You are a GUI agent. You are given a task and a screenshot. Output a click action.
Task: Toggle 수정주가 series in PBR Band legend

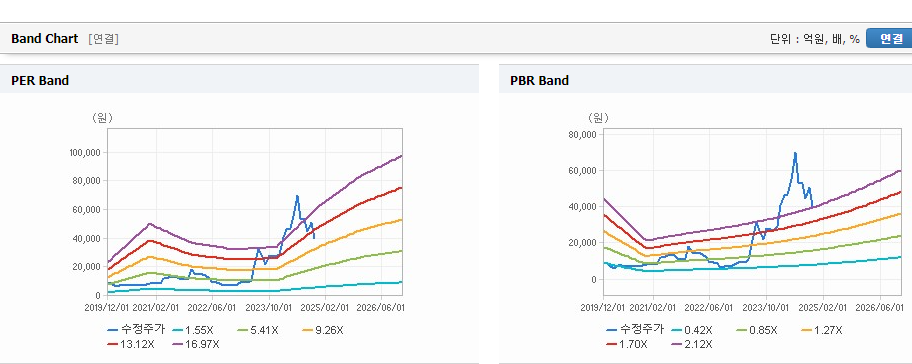[x=635, y=330]
